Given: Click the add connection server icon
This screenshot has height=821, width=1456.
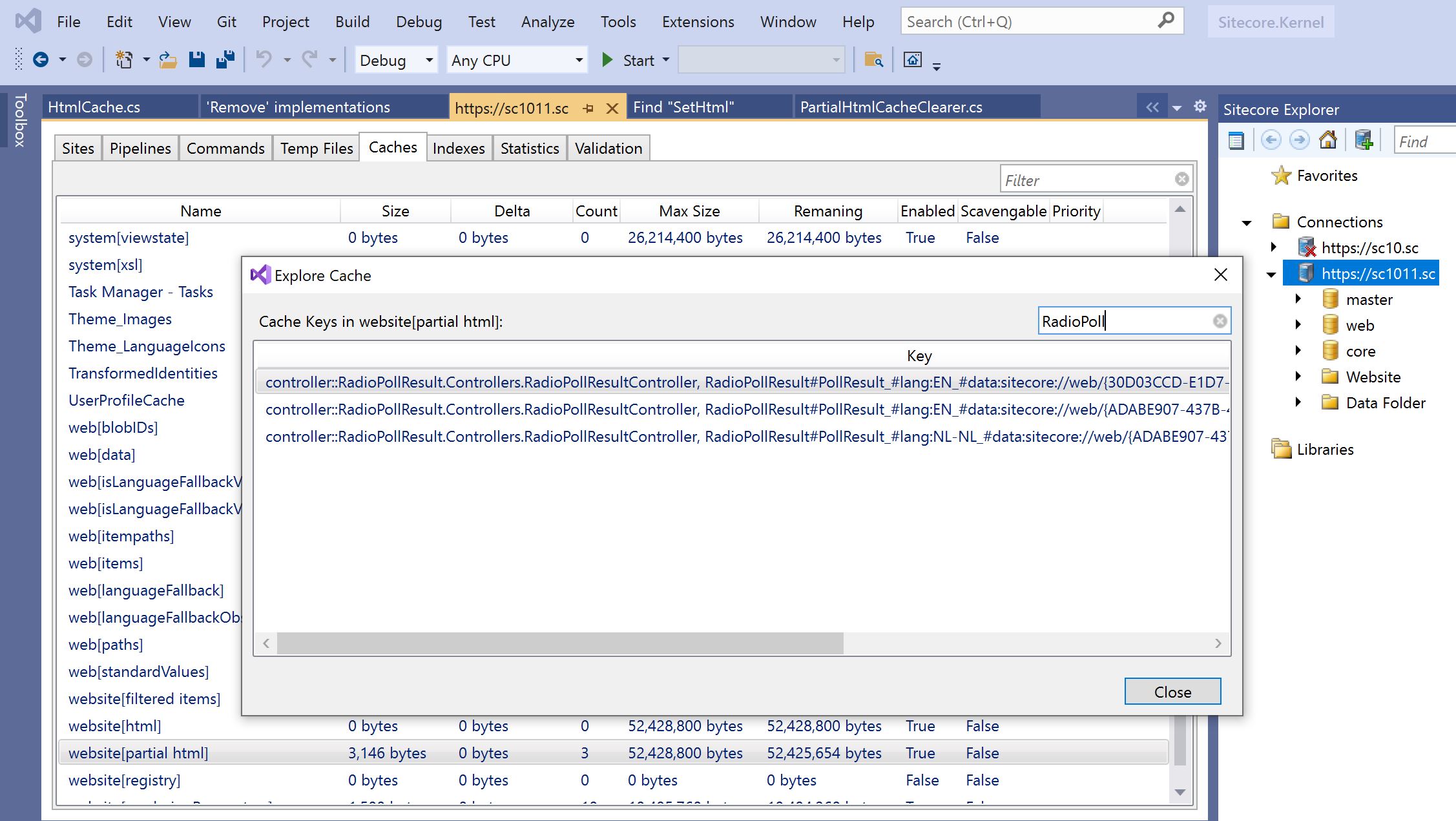Looking at the screenshot, I should point(1364,140).
